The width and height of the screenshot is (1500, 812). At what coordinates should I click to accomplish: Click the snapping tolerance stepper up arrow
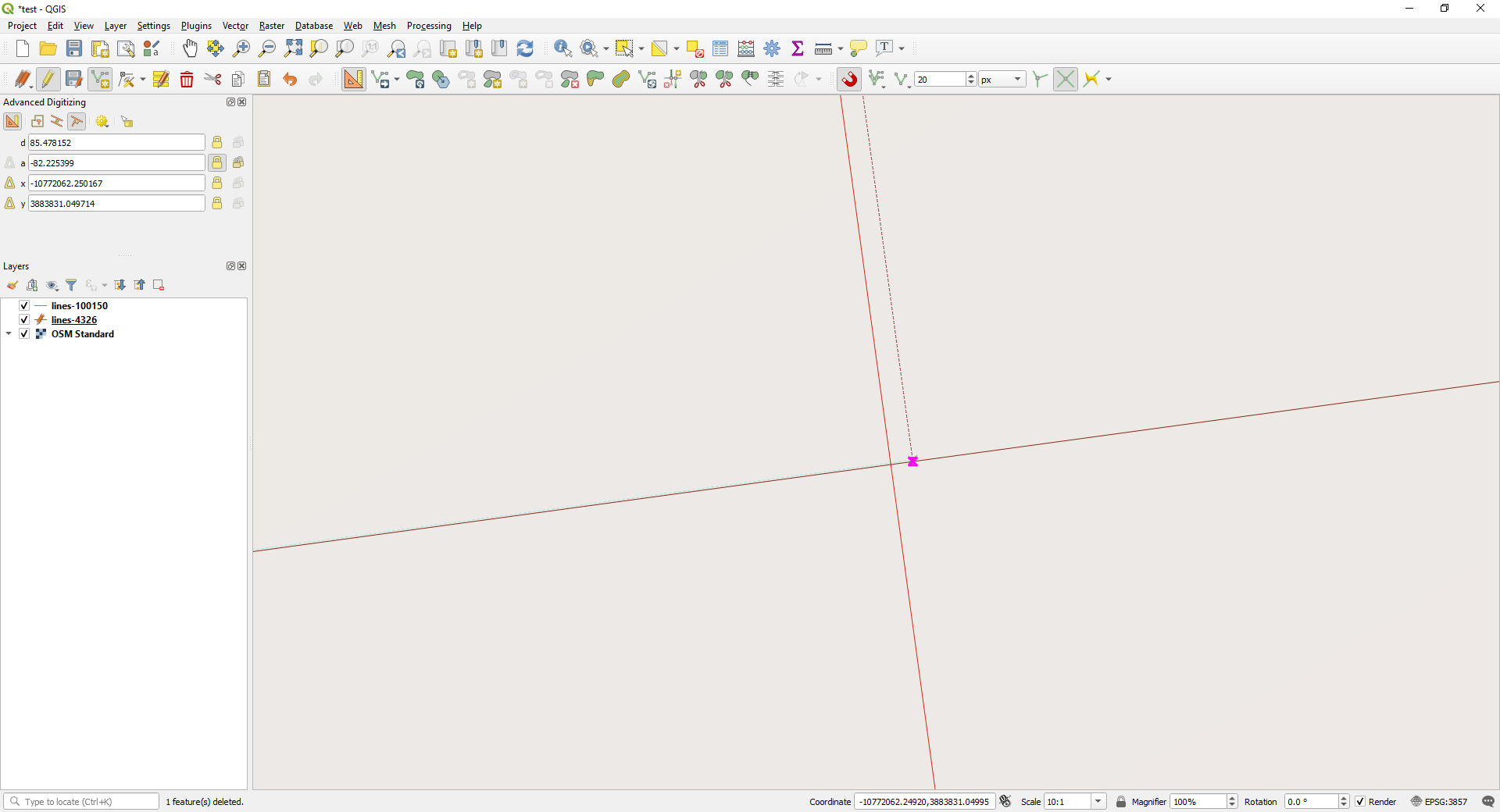(x=971, y=76)
